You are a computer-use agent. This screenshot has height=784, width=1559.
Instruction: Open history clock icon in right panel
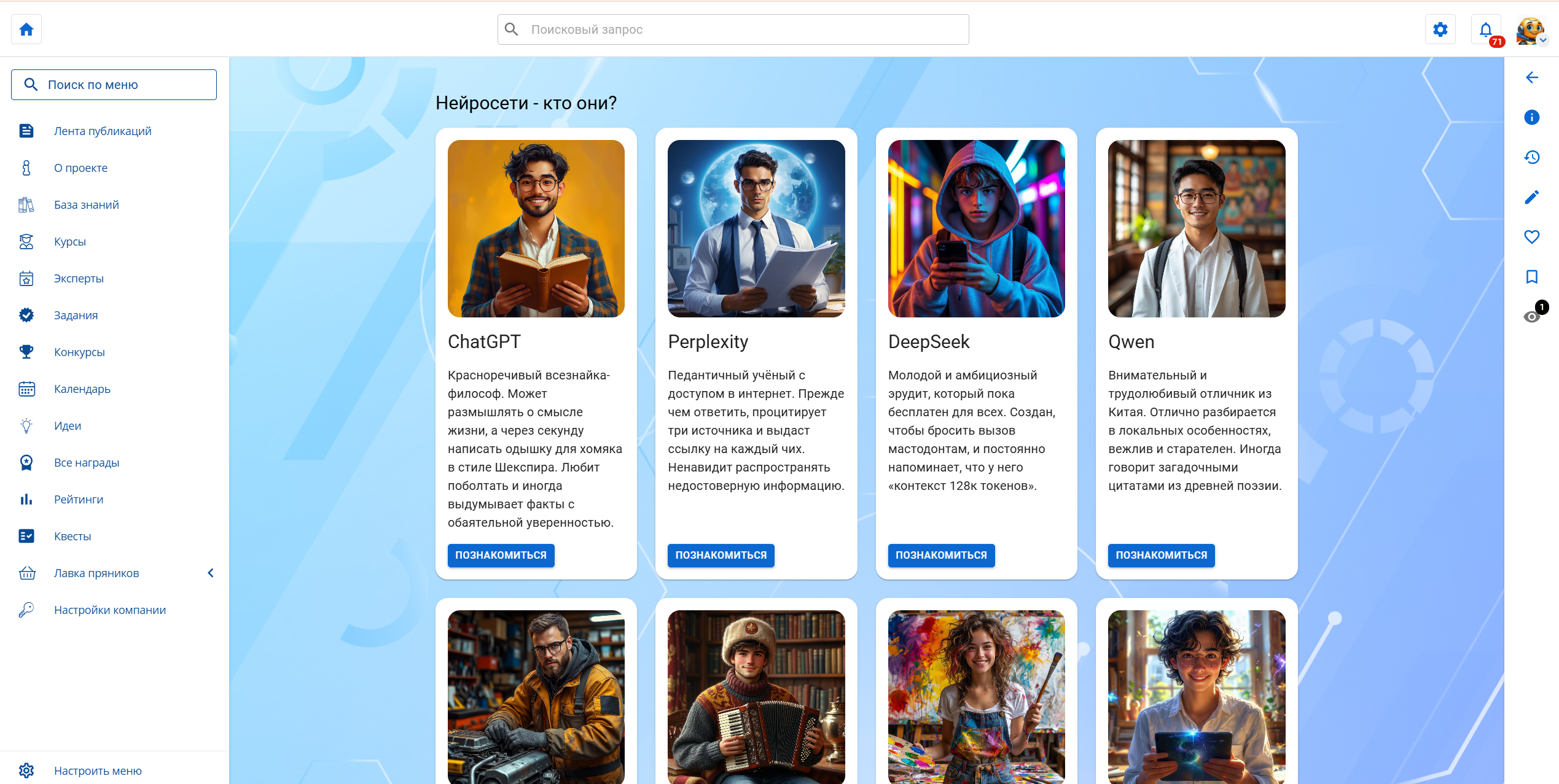pyautogui.click(x=1531, y=157)
